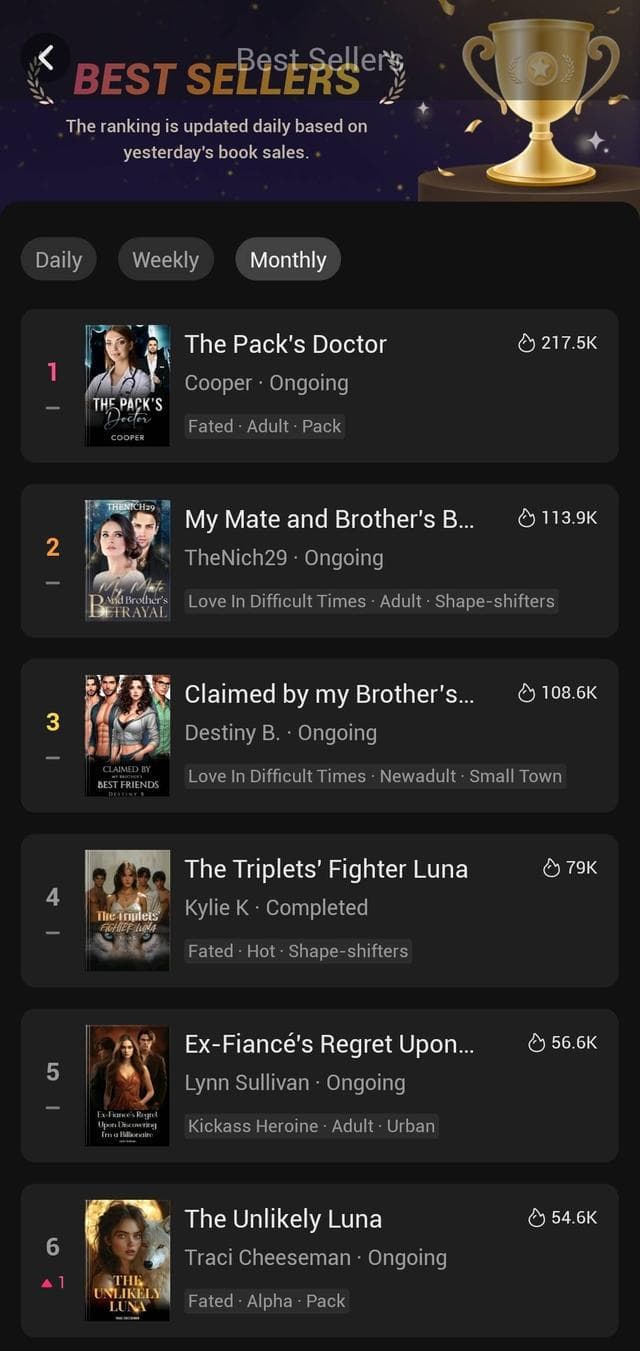Viewport: 640px width, 1351px height.
Task: Click flame icon beside 108.6K
Action: point(527,693)
